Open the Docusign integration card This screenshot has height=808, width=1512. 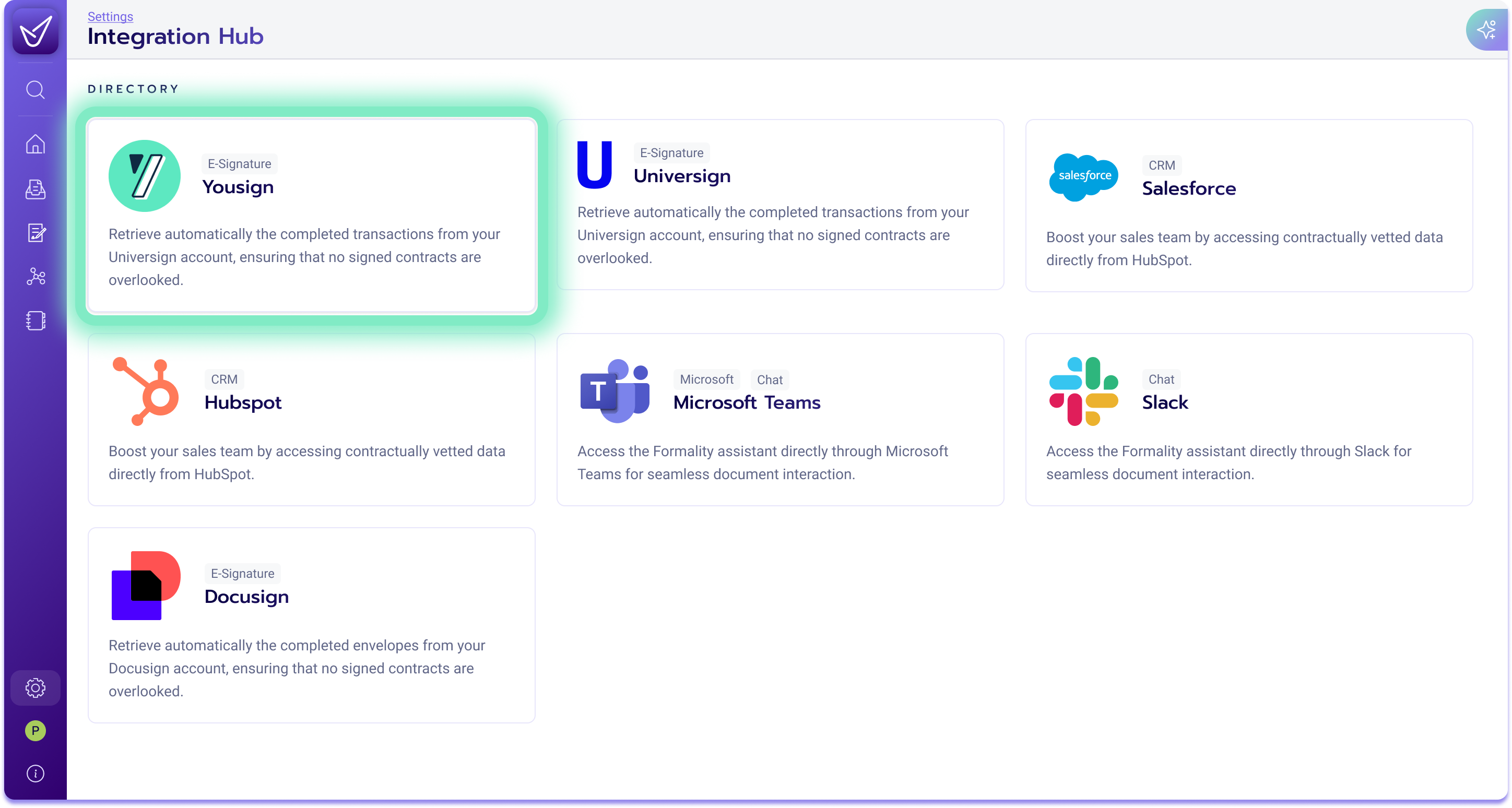[311, 625]
